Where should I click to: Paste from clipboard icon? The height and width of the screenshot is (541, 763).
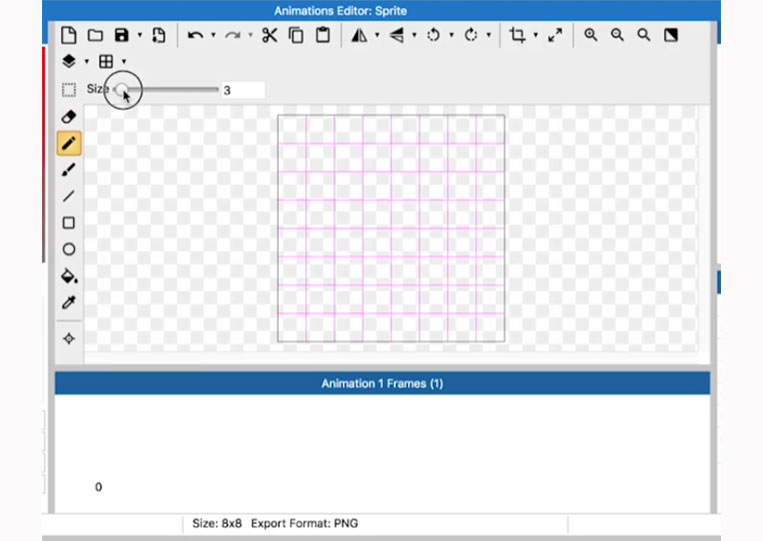(323, 35)
